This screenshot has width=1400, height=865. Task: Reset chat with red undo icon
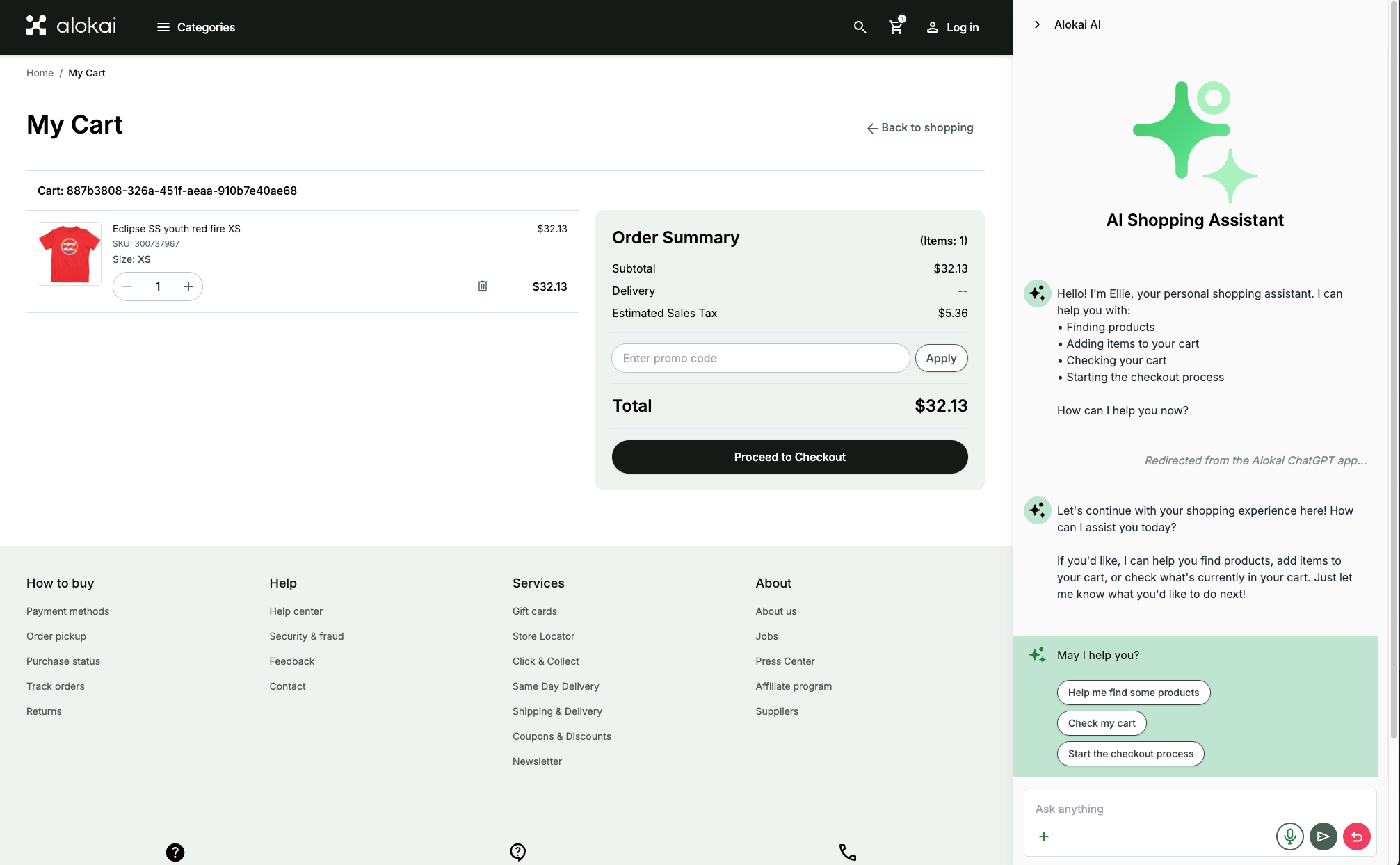[x=1356, y=836]
